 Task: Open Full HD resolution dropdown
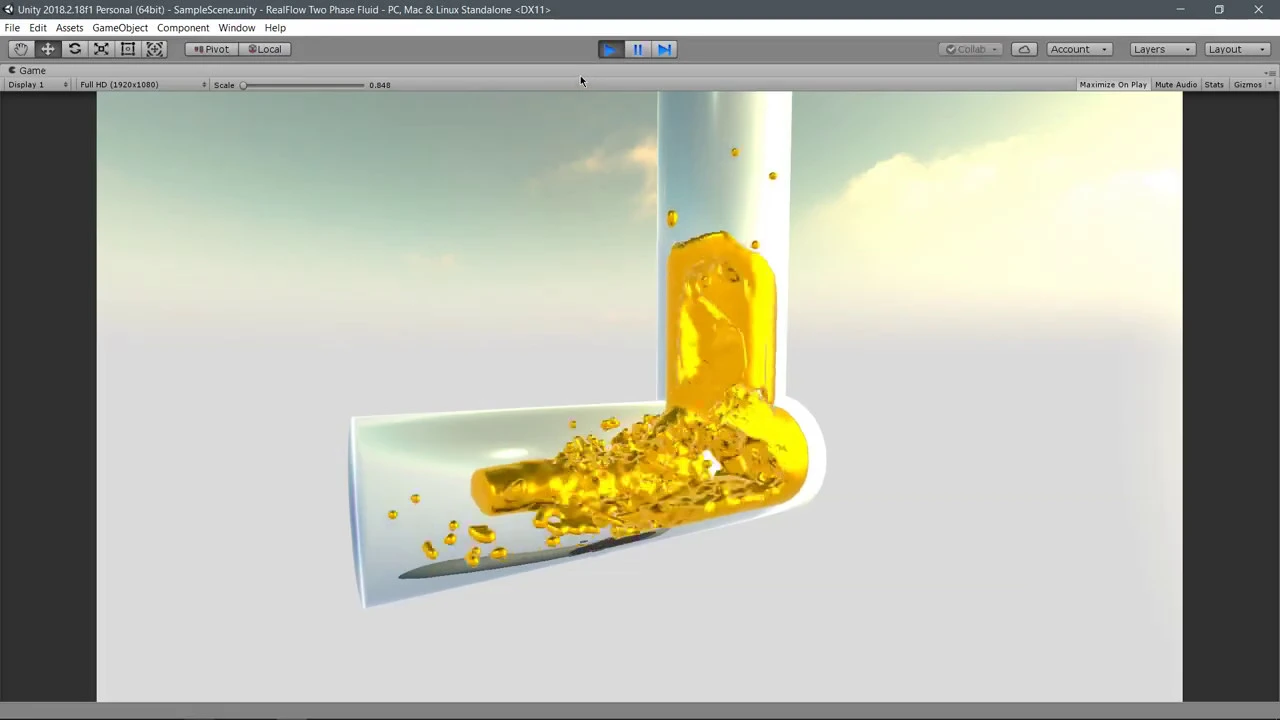click(x=142, y=85)
